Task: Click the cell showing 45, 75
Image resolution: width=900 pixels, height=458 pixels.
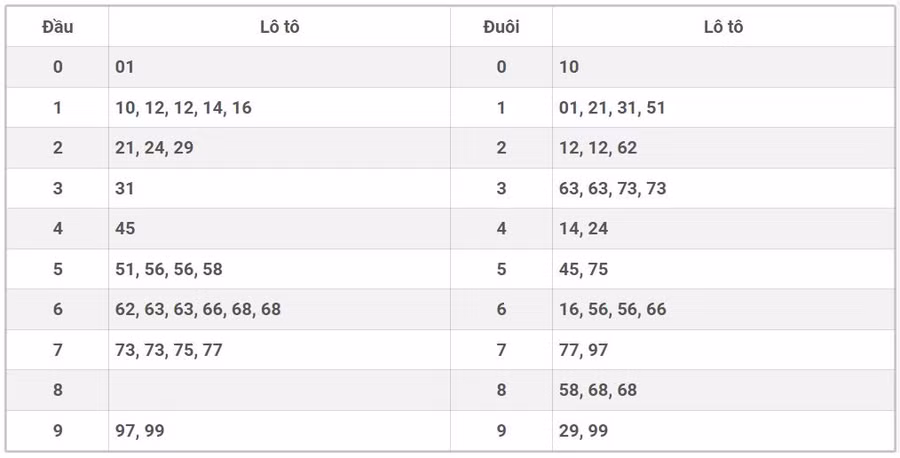Action: [x=584, y=269]
